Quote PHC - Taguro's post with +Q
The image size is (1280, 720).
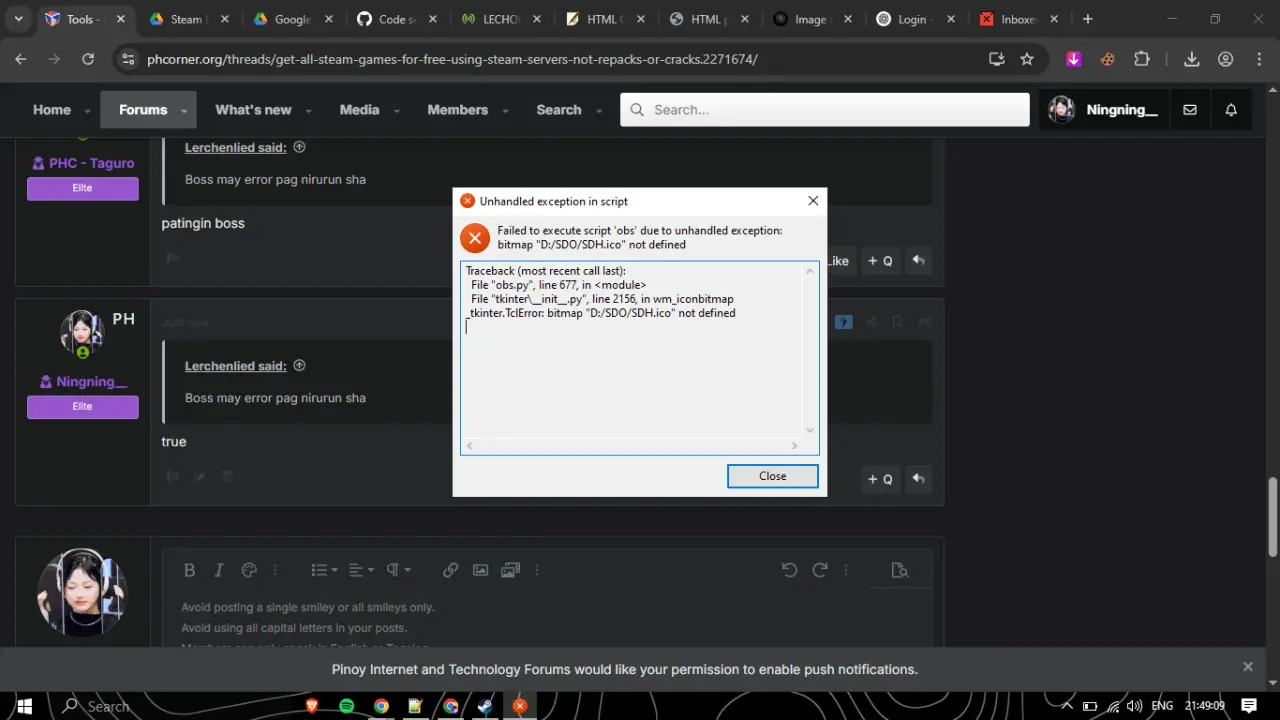[880, 260]
